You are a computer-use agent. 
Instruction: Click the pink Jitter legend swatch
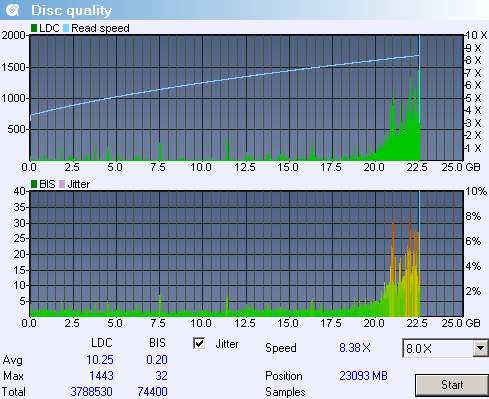click(x=62, y=184)
